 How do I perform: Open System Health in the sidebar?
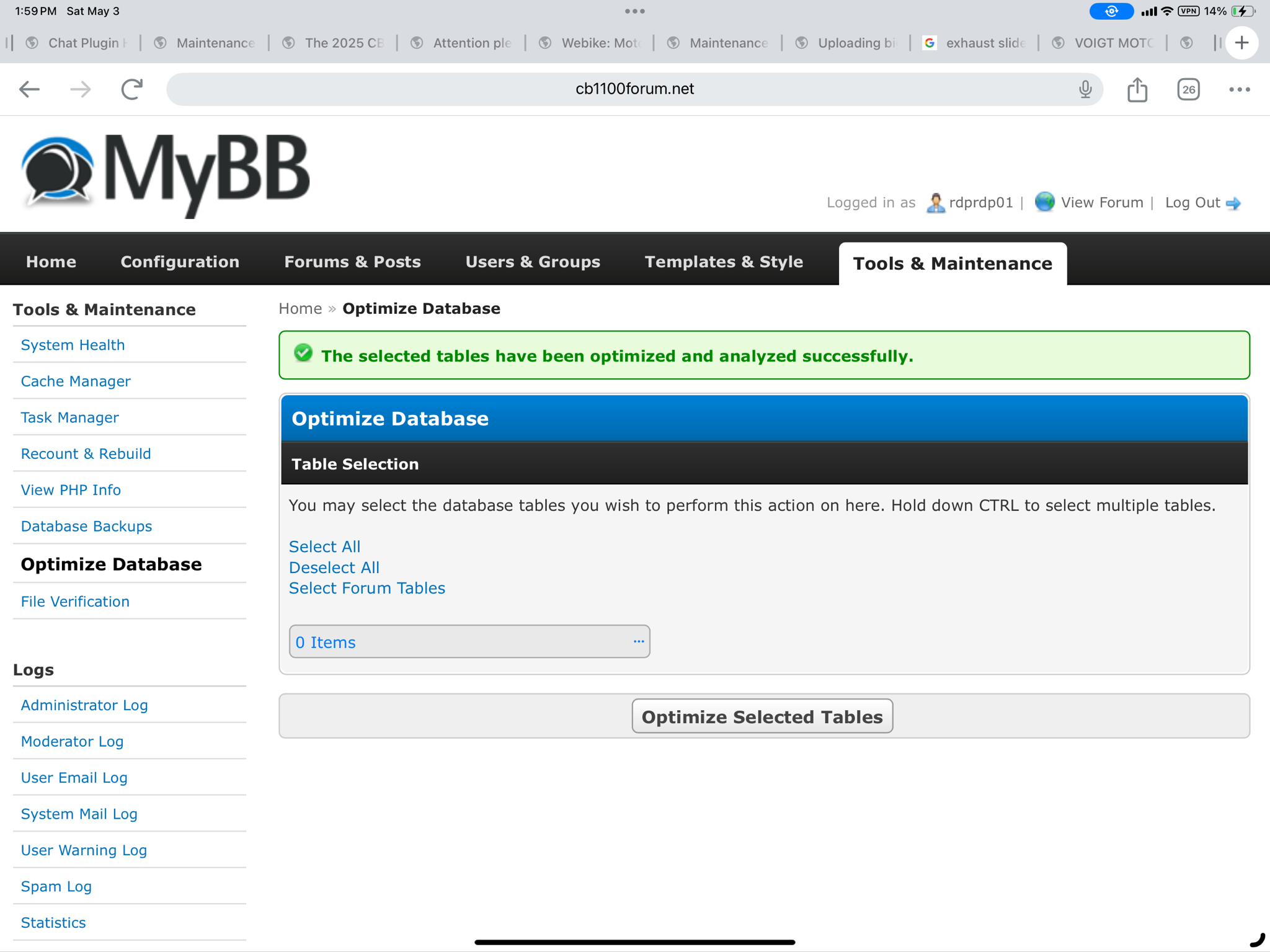73,345
